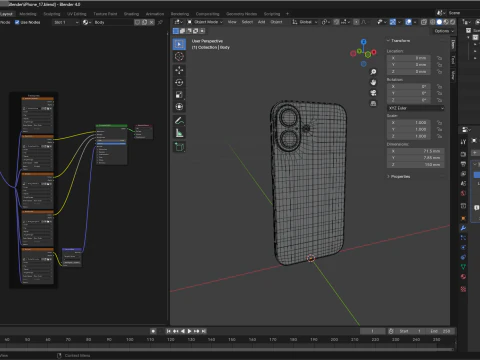Select the Scale tool in viewport toolbar
The width and height of the screenshot is (480, 360).
pos(179,95)
